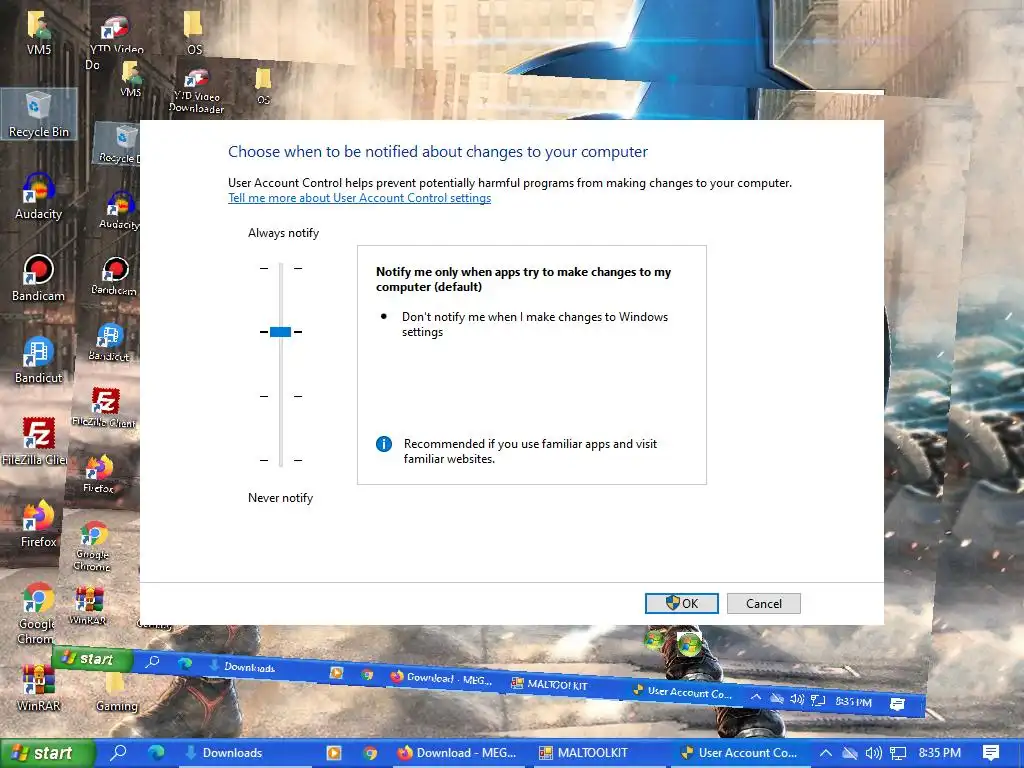Open Chrome icon on the bottom taskbar
This screenshot has height=768, width=1024.
tap(370, 753)
